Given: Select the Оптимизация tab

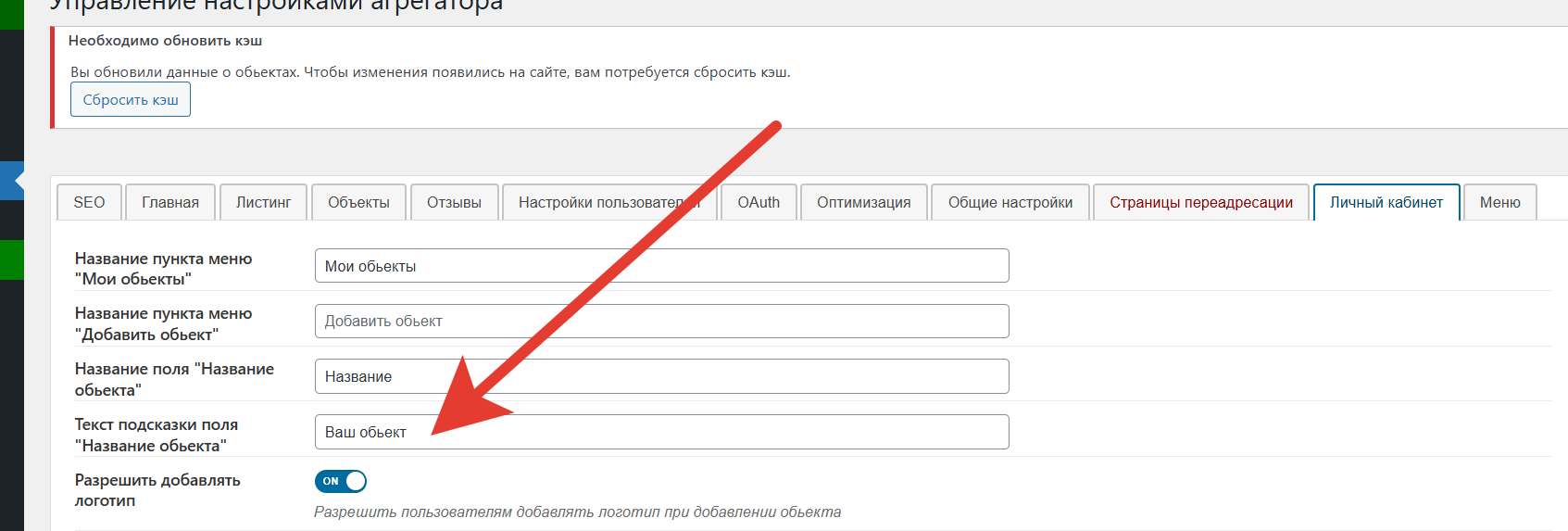Looking at the screenshot, I should (x=863, y=202).
